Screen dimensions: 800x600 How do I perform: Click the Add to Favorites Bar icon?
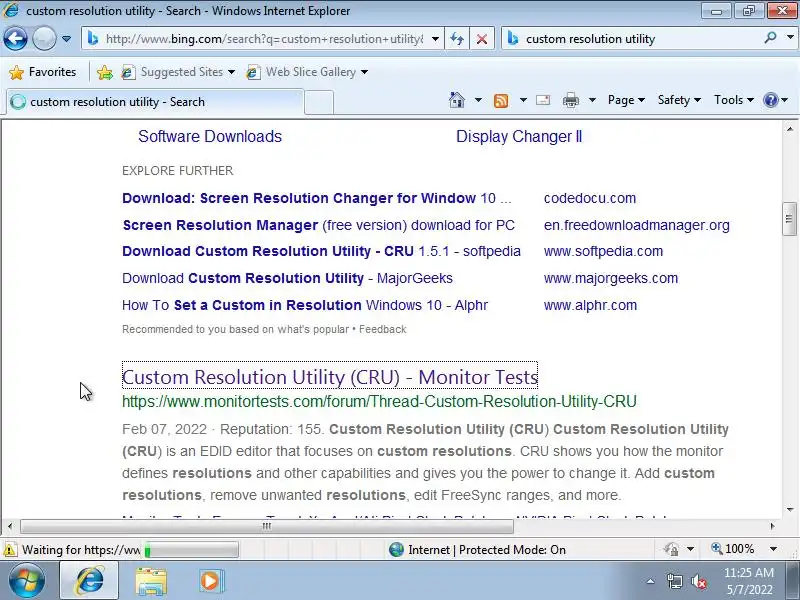pyautogui.click(x=105, y=72)
